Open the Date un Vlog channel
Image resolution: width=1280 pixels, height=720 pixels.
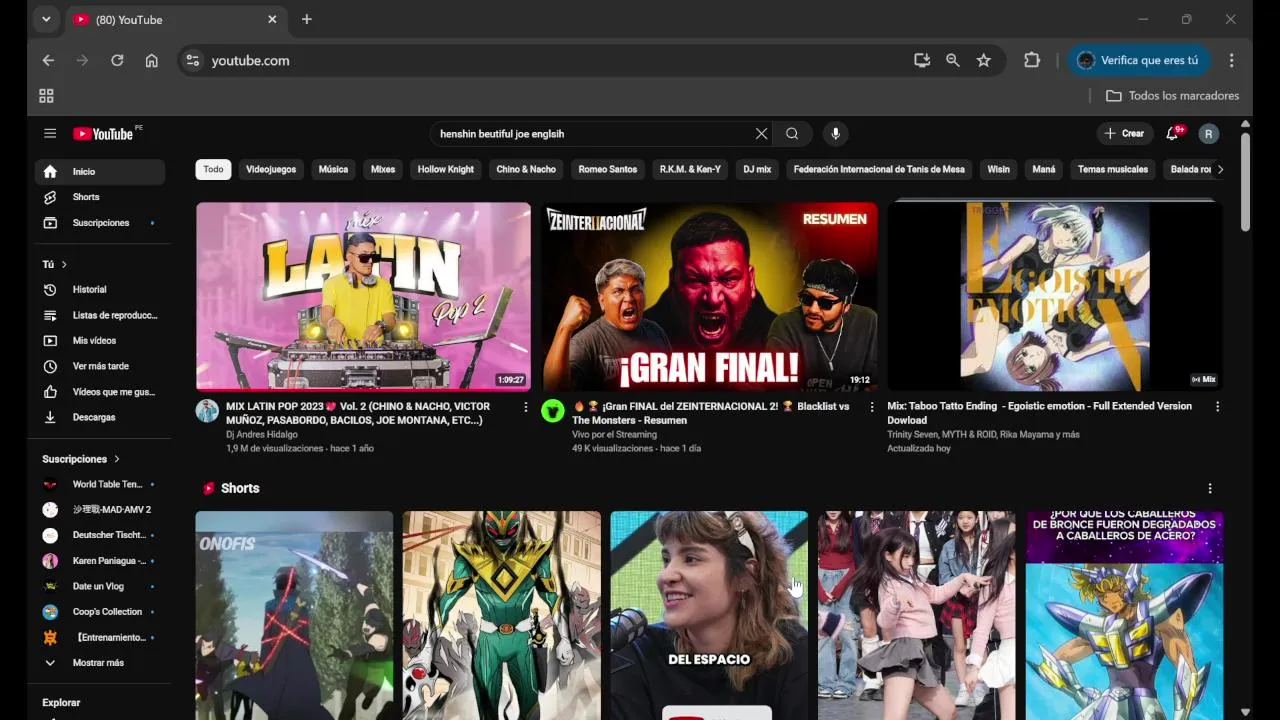pos(100,587)
